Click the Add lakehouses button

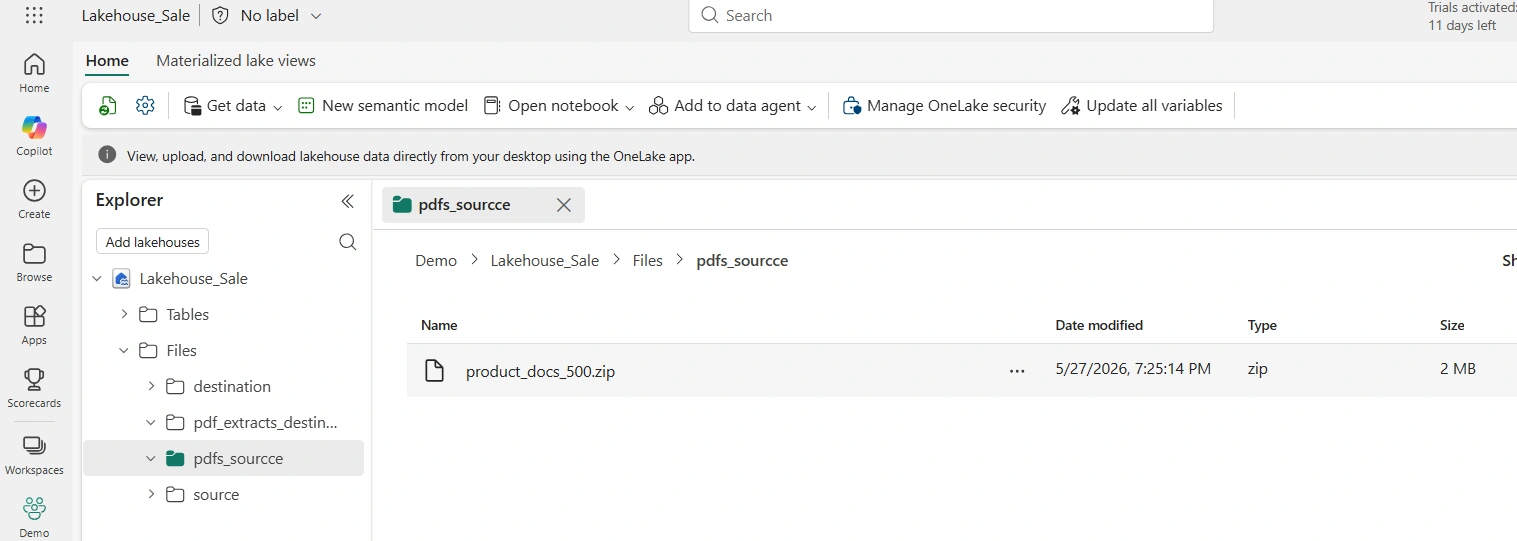click(152, 242)
